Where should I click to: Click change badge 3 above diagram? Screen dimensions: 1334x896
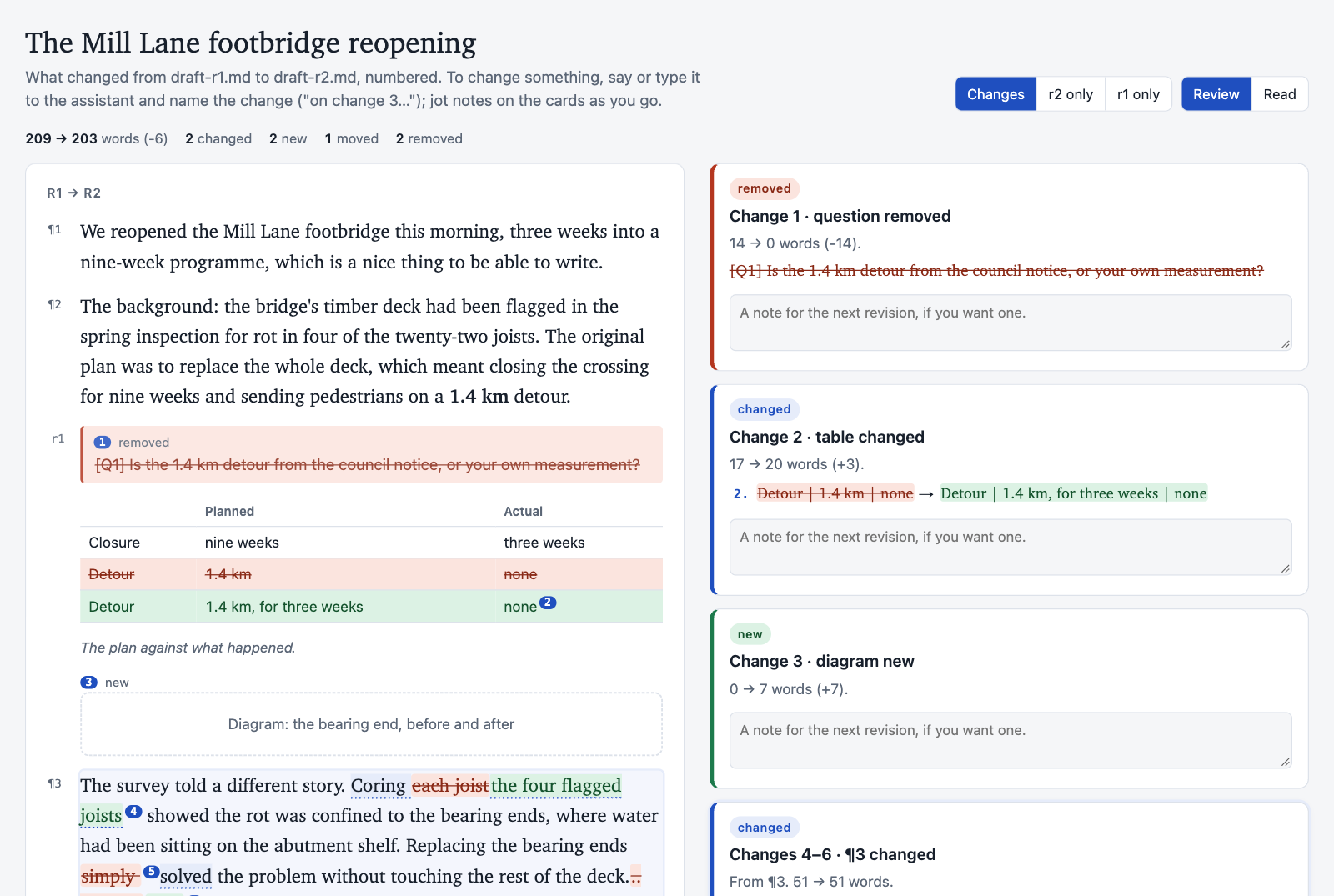pos(88,682)
